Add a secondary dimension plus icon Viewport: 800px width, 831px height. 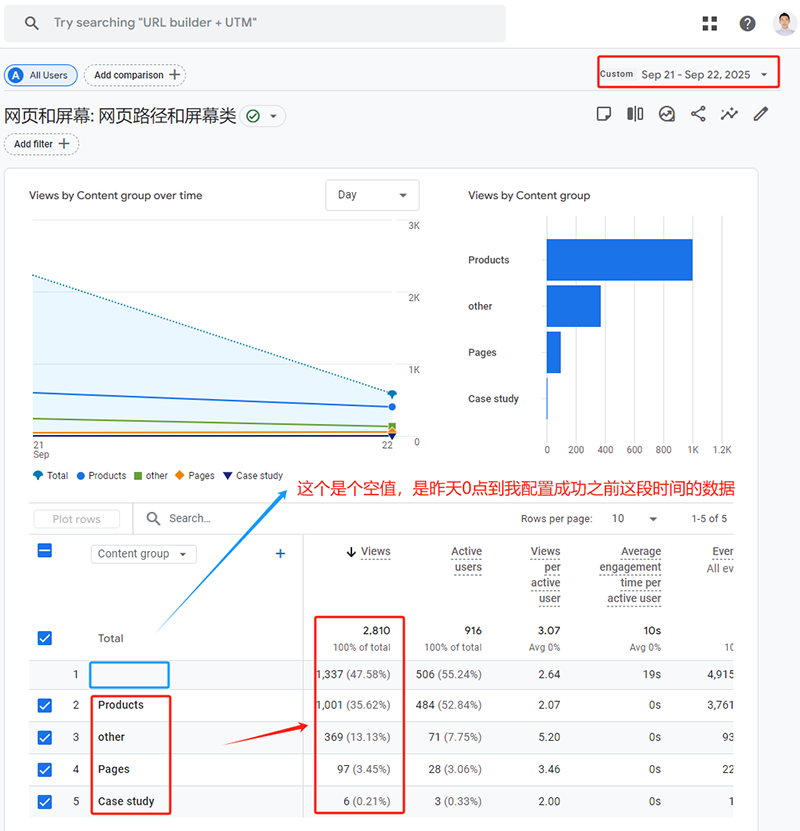[x=280, y=554]
